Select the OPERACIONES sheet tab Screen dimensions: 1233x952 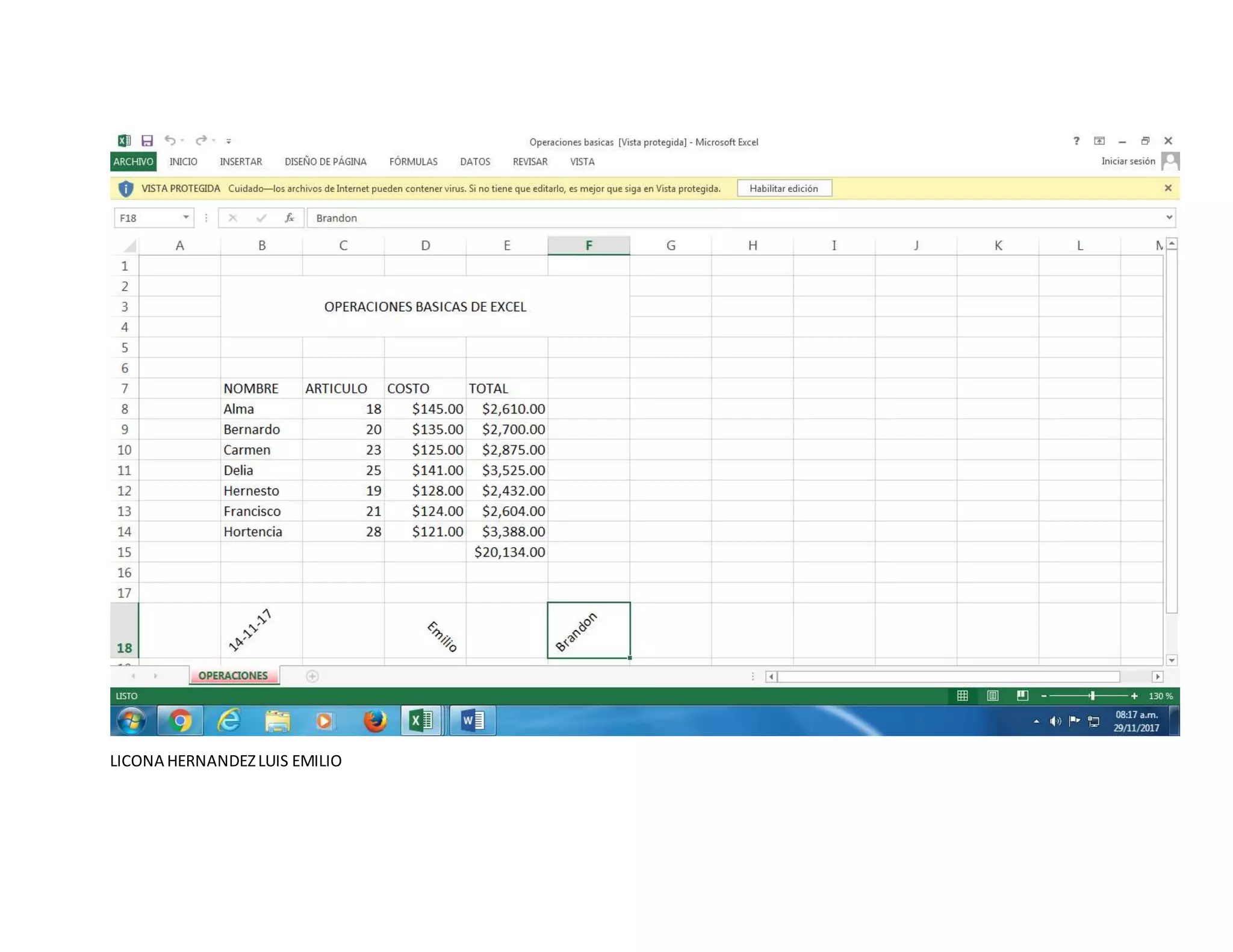click(x=233, y=676)
